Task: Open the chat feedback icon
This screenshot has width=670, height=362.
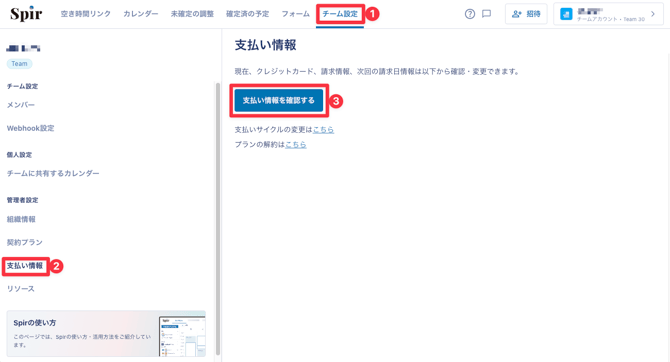Action: pyautogui.click(x=486, y=14)
